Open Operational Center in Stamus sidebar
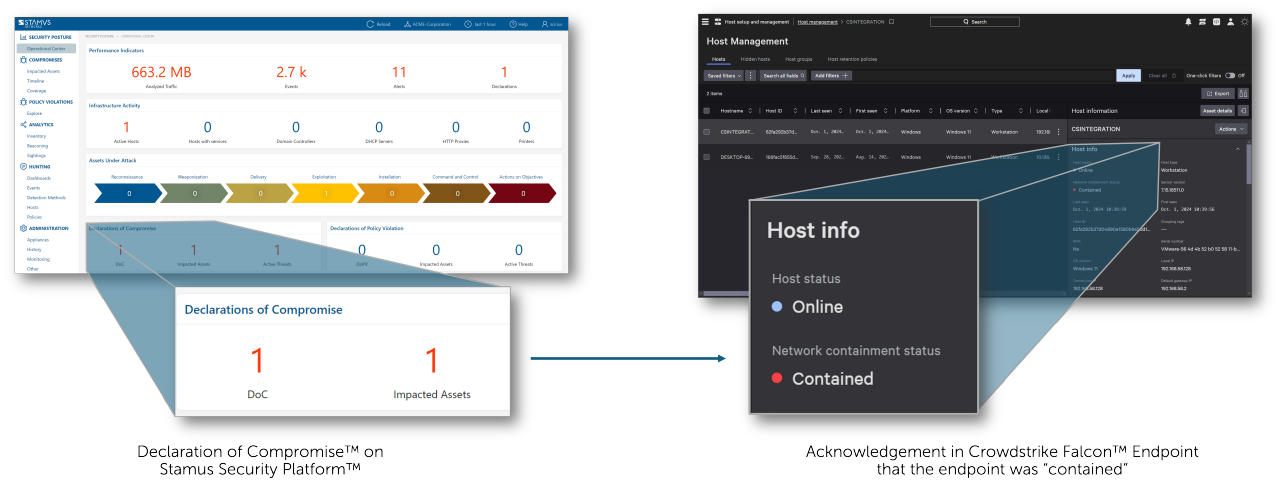Viewport: 1280px width, 489px height. (x=46, y=48)
